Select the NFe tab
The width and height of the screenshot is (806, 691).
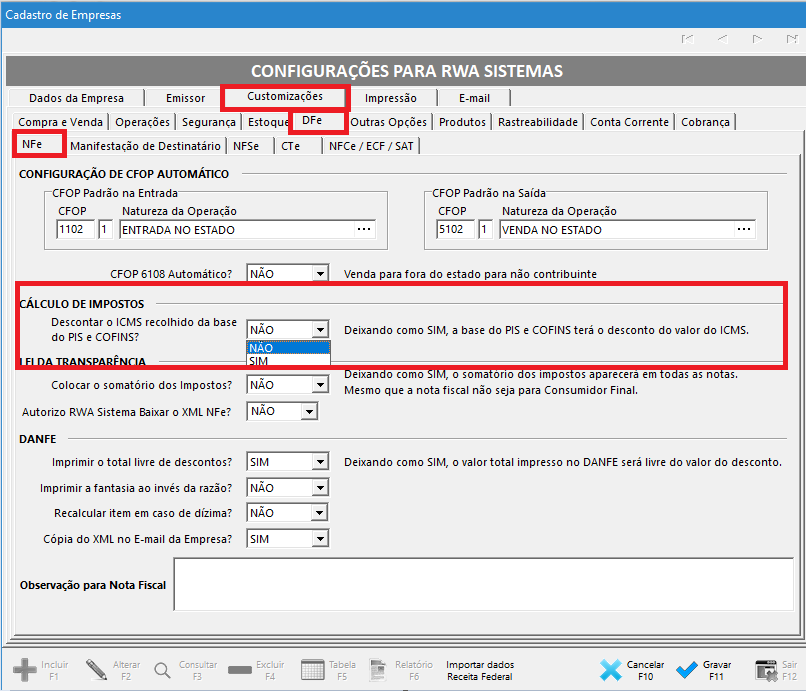[32, 144]
